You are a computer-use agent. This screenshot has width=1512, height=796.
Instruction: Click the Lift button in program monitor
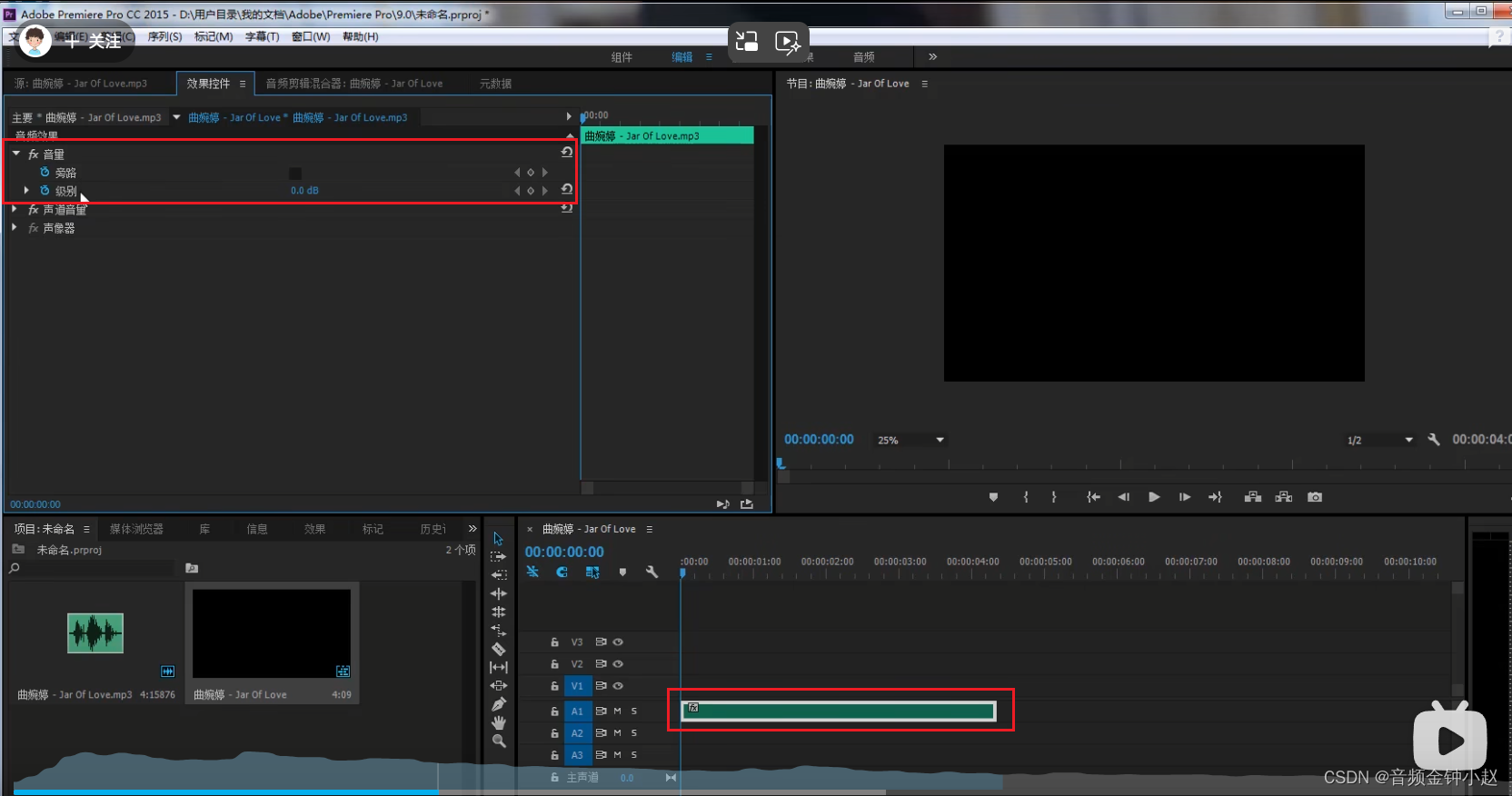coord(1253,497)
